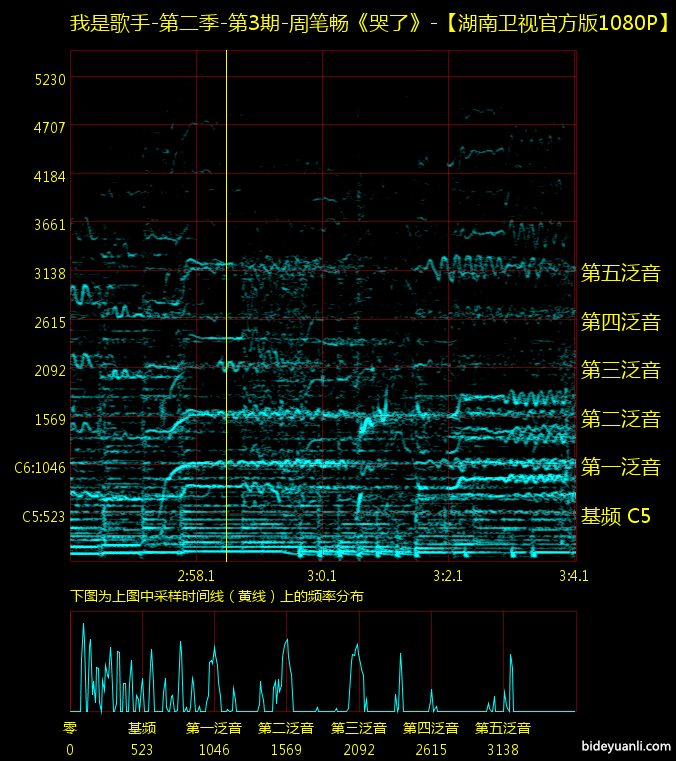Click the 零 label under the lower chart

[x=70, y=728]
